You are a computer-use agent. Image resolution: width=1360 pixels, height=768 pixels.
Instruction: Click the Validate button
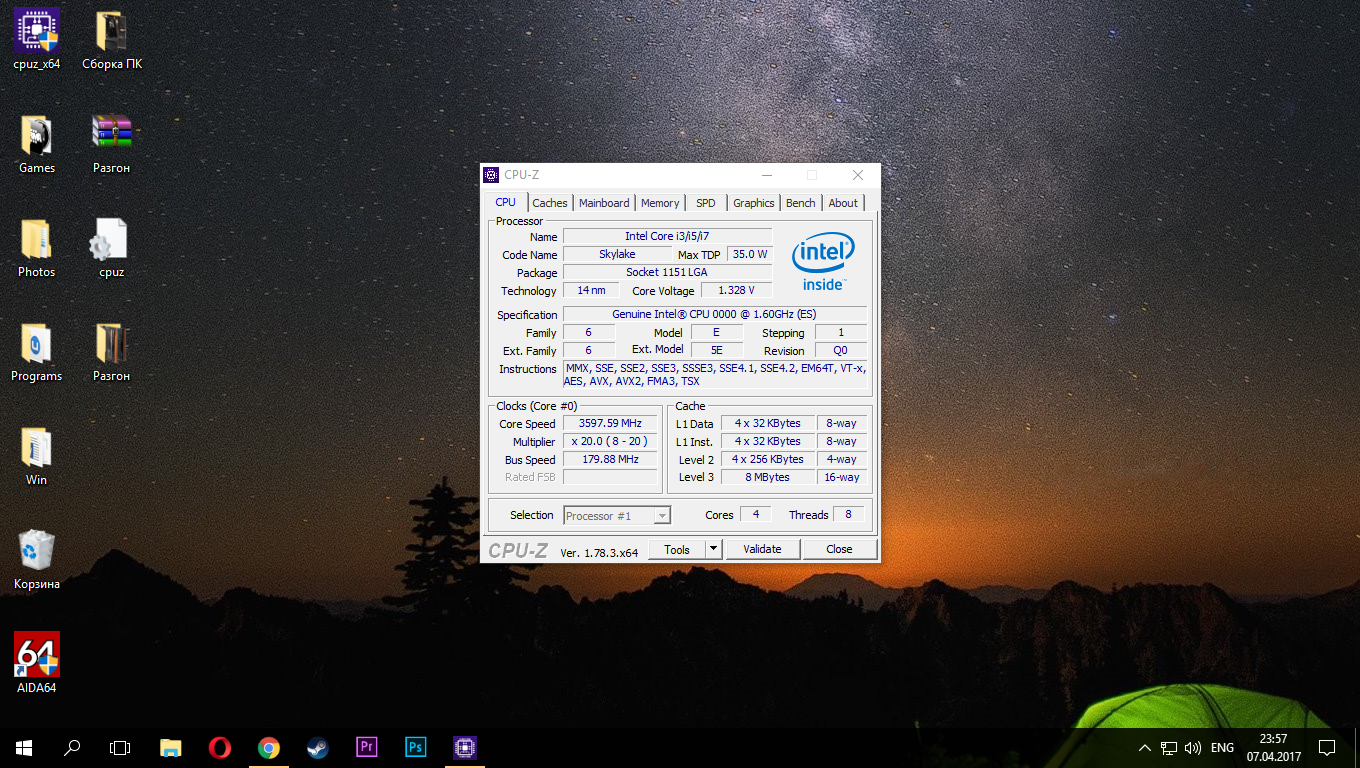[x=762, y=549]
